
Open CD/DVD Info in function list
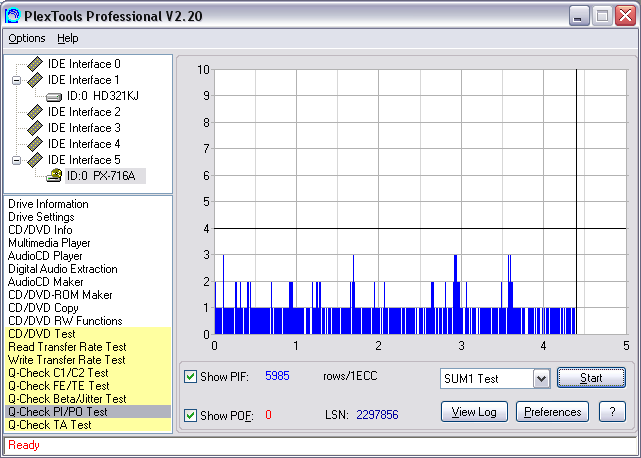click(40, 230)
